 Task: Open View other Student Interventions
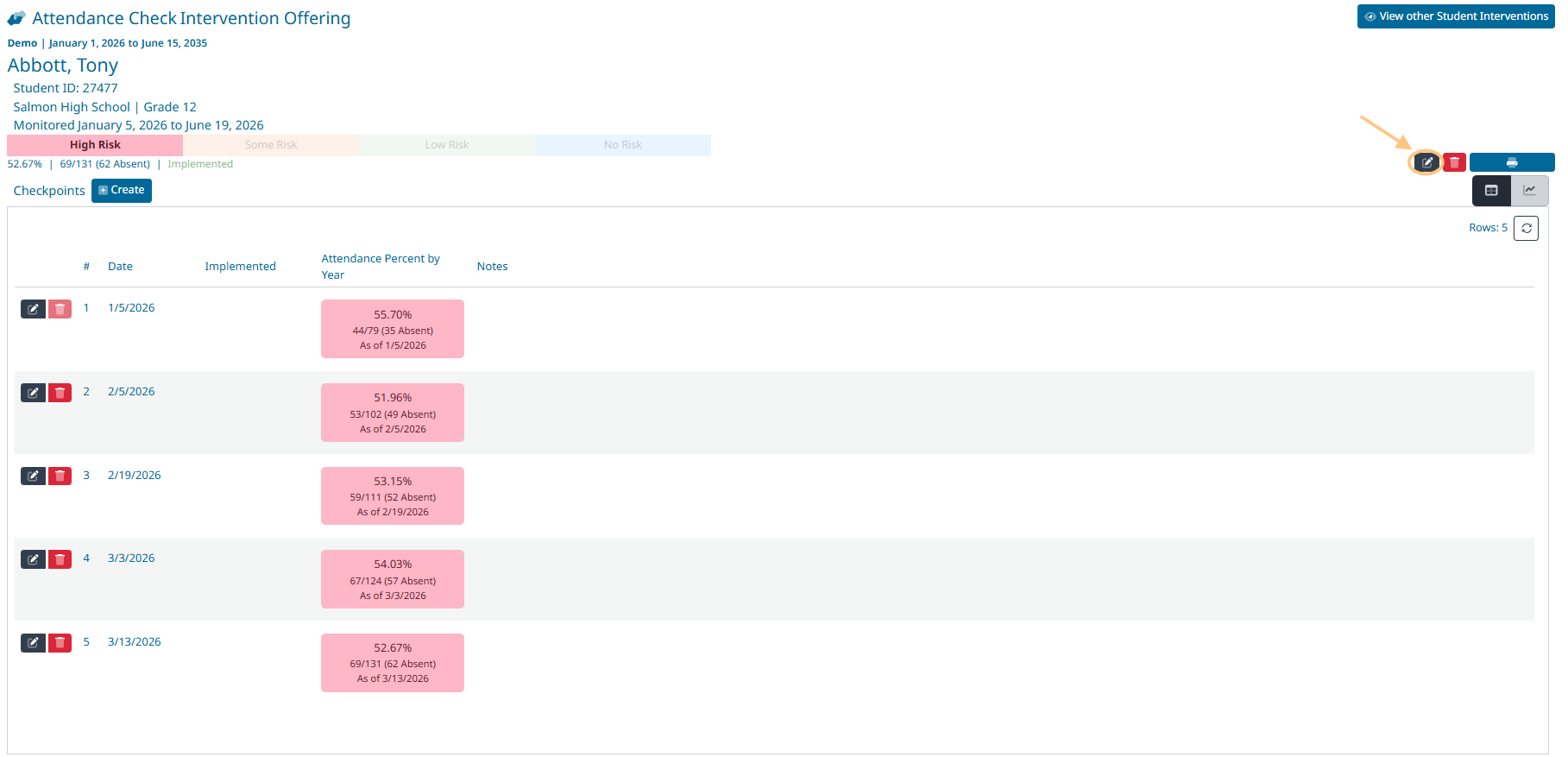coord(1455,16)
